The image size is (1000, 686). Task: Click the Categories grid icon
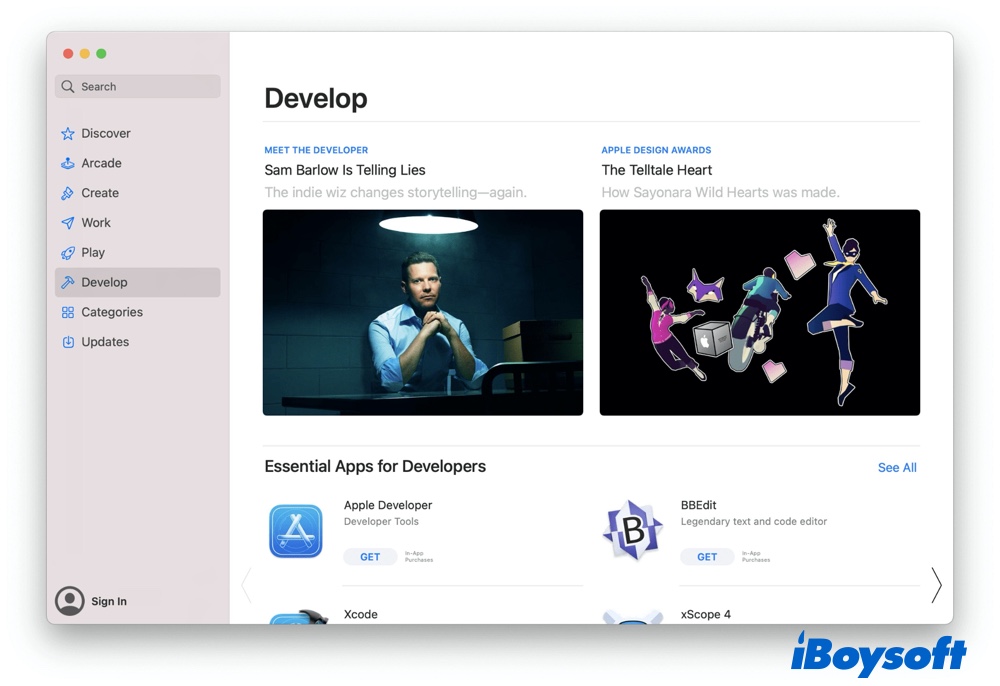pyautogui.click(x=68, y=312)
